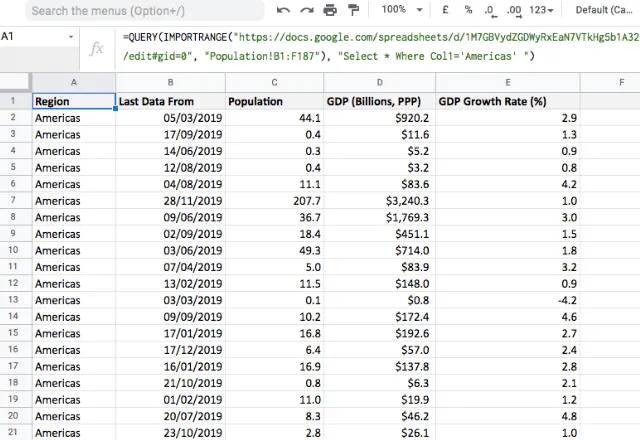
Task: Print the spreadsheet using the printer icon
Action: pos(330,11)
